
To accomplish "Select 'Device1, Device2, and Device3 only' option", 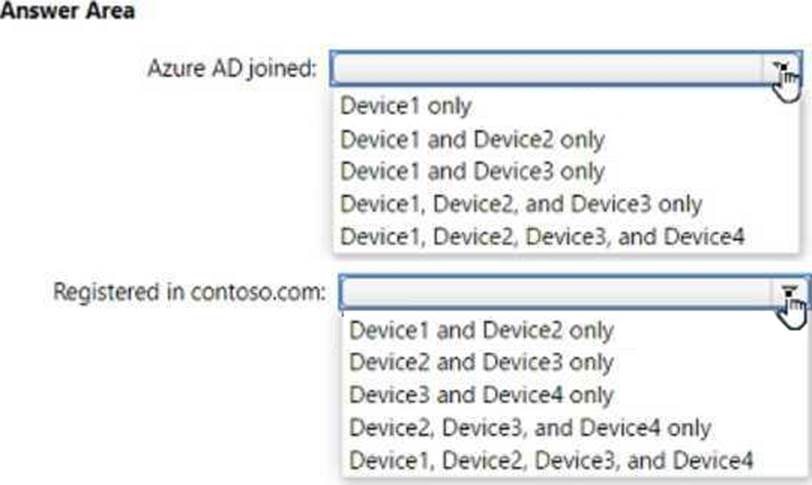I will pos(521,204).
